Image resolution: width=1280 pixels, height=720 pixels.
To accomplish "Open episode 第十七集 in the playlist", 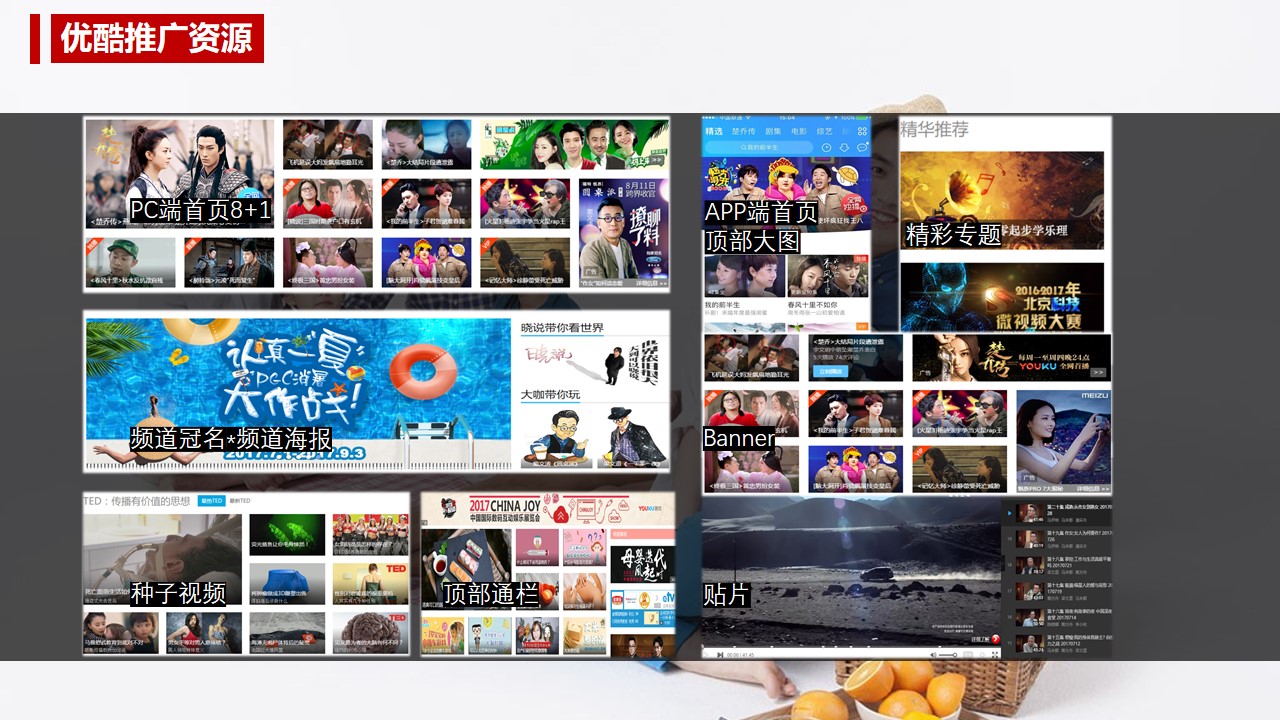I will point(1057,592).
